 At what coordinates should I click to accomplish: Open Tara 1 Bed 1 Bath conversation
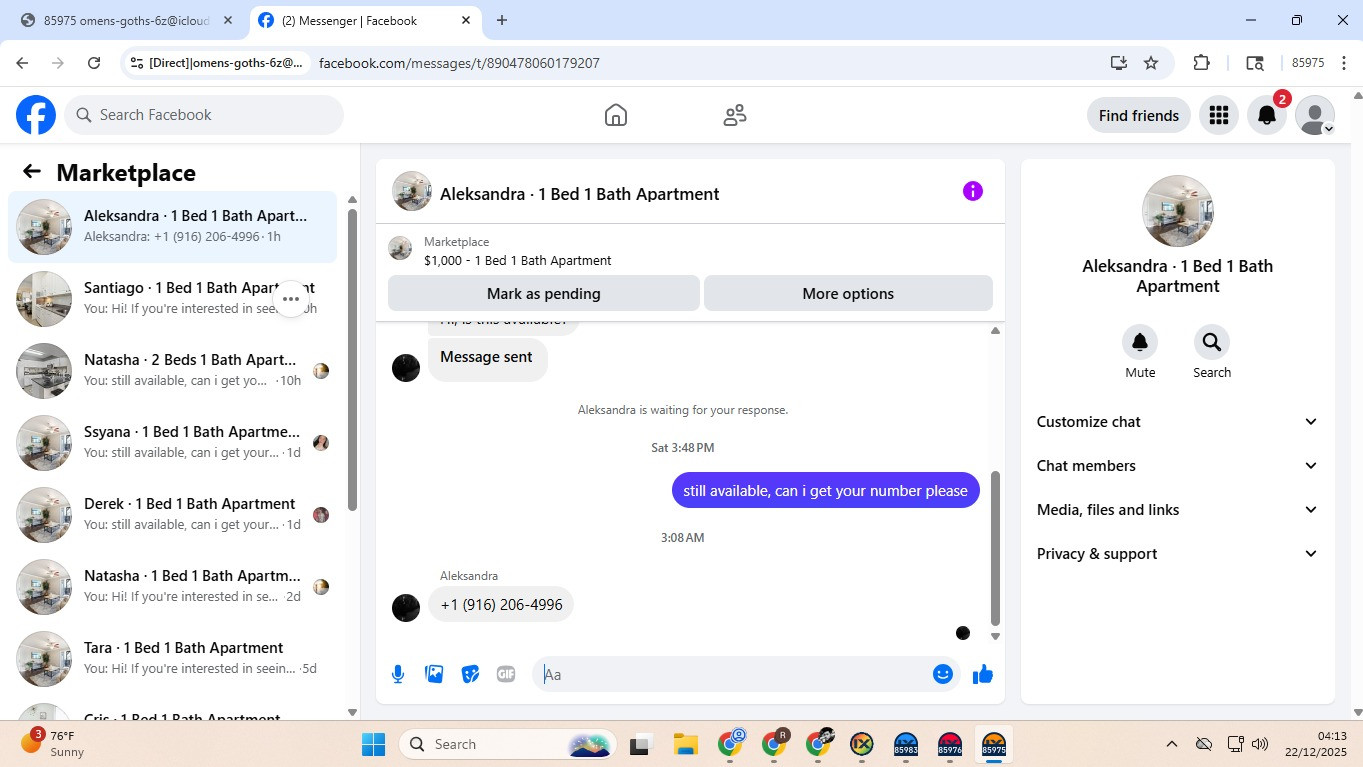[x=173, y=659]
